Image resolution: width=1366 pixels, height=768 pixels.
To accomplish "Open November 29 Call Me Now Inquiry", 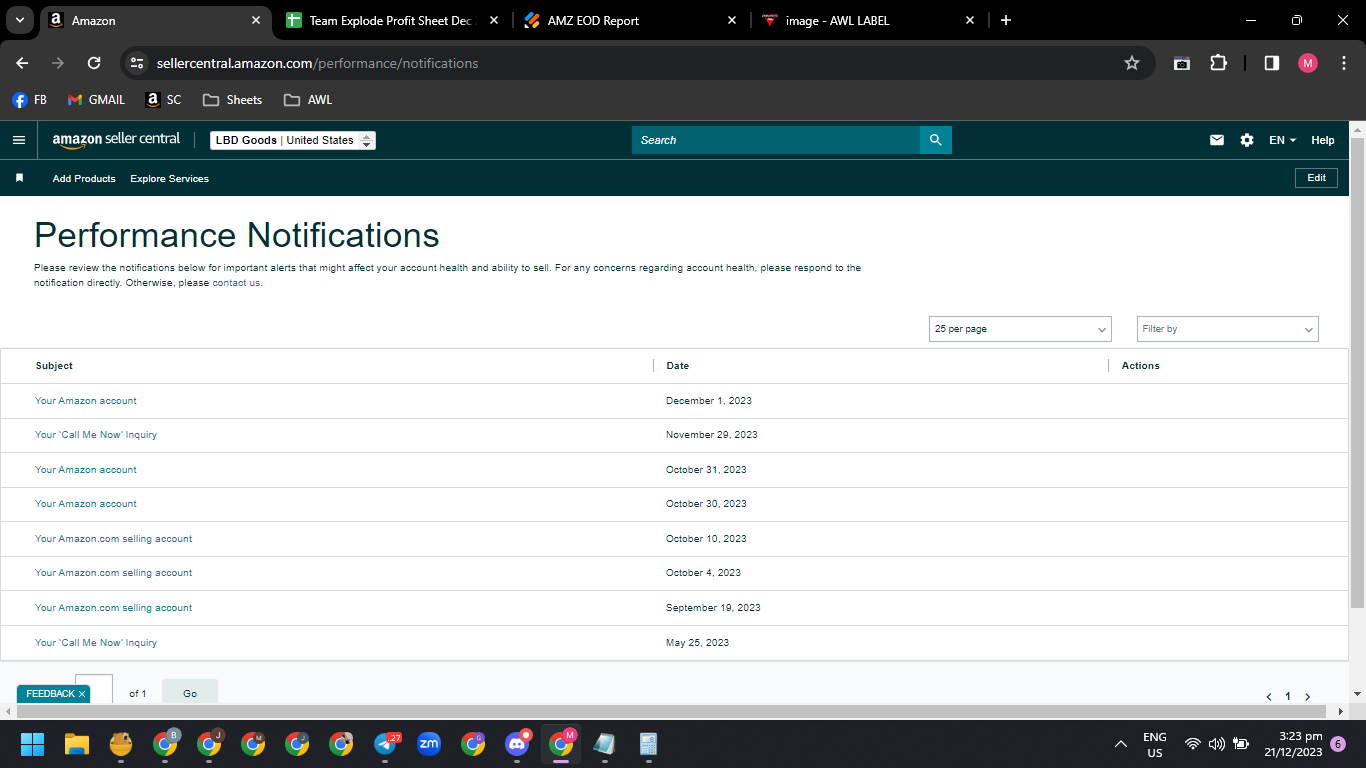I will [x=96, y=435].
